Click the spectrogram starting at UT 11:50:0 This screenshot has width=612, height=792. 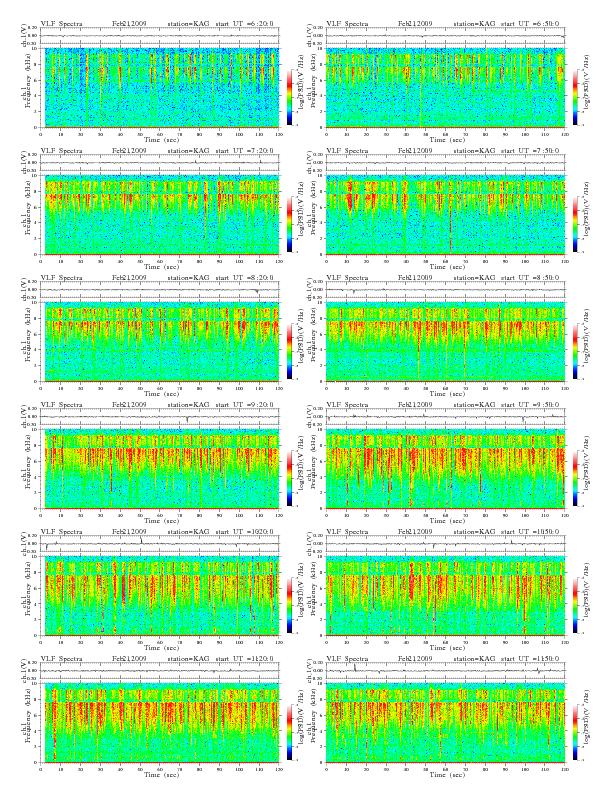[x=445, y=723]
